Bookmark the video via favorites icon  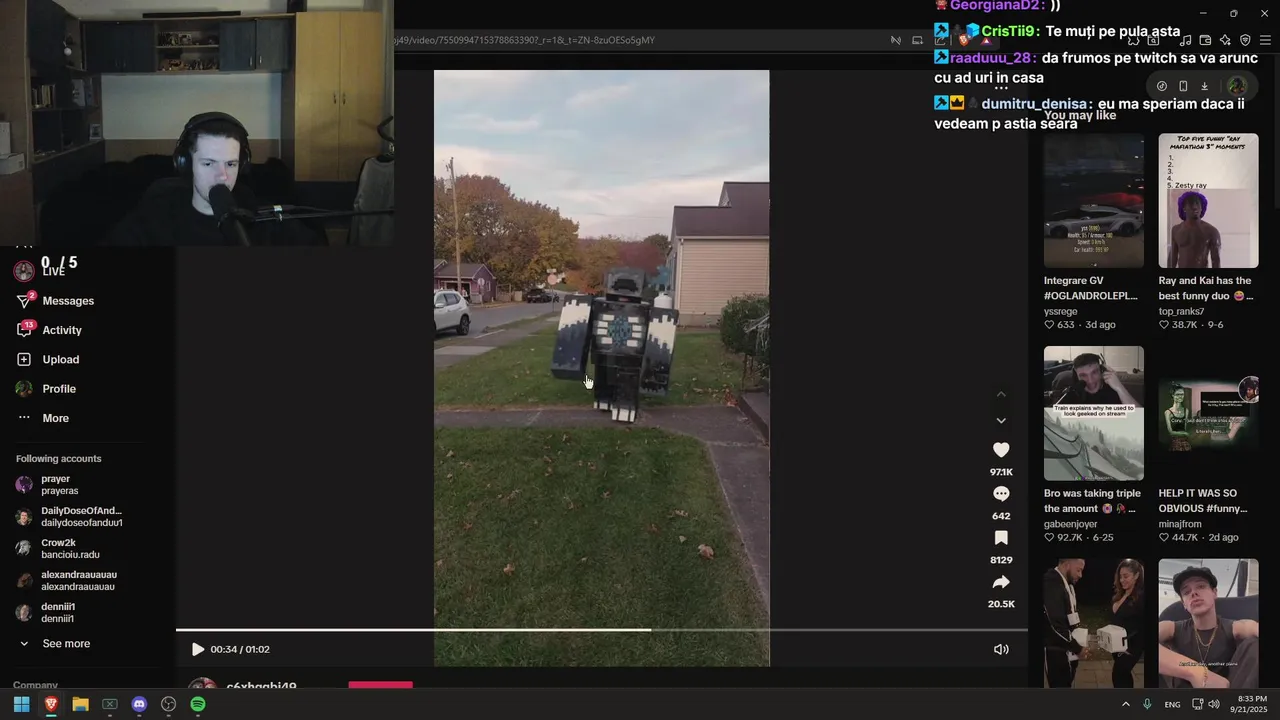(1001, 538)
